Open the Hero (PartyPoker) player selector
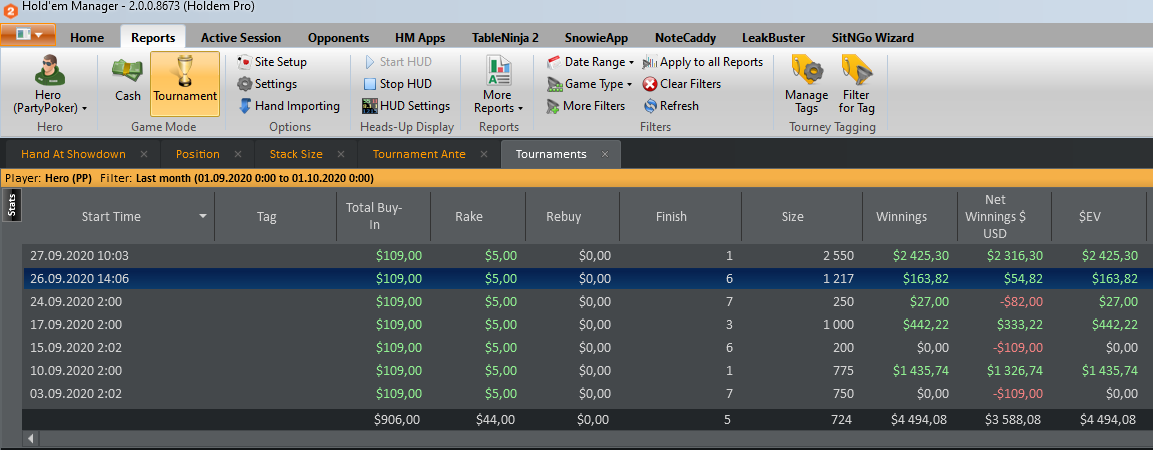This screenshot has height=450, width=1153. (50, 83)
